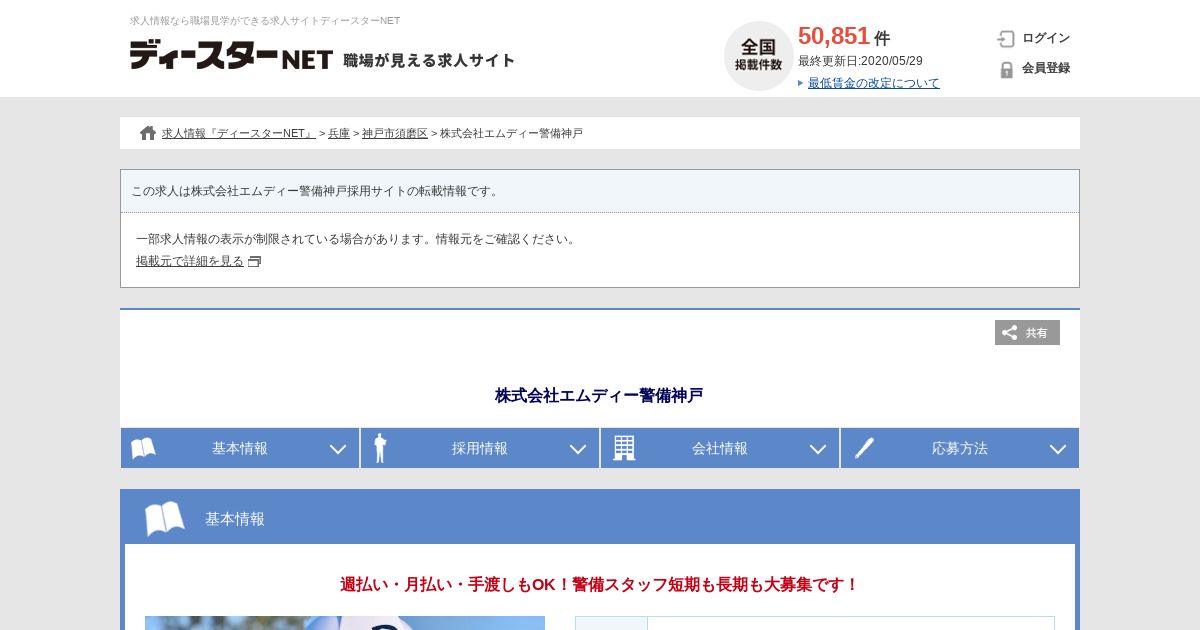Click the 全国掲載件数 circular badge
Viewport: 1200px width, 630px height.
point(758,56)
